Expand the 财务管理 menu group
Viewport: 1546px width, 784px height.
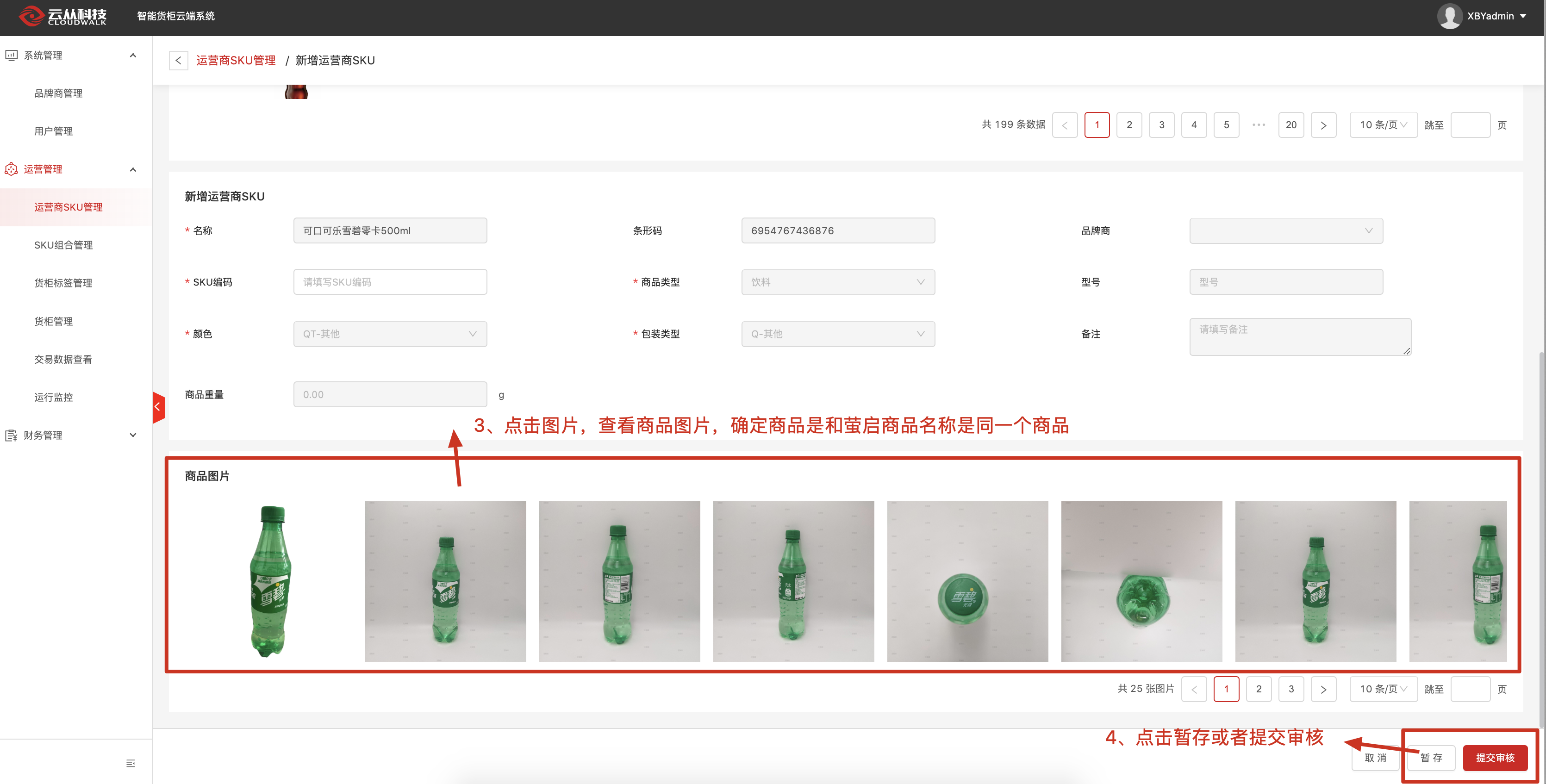click(x=133, y=436)
